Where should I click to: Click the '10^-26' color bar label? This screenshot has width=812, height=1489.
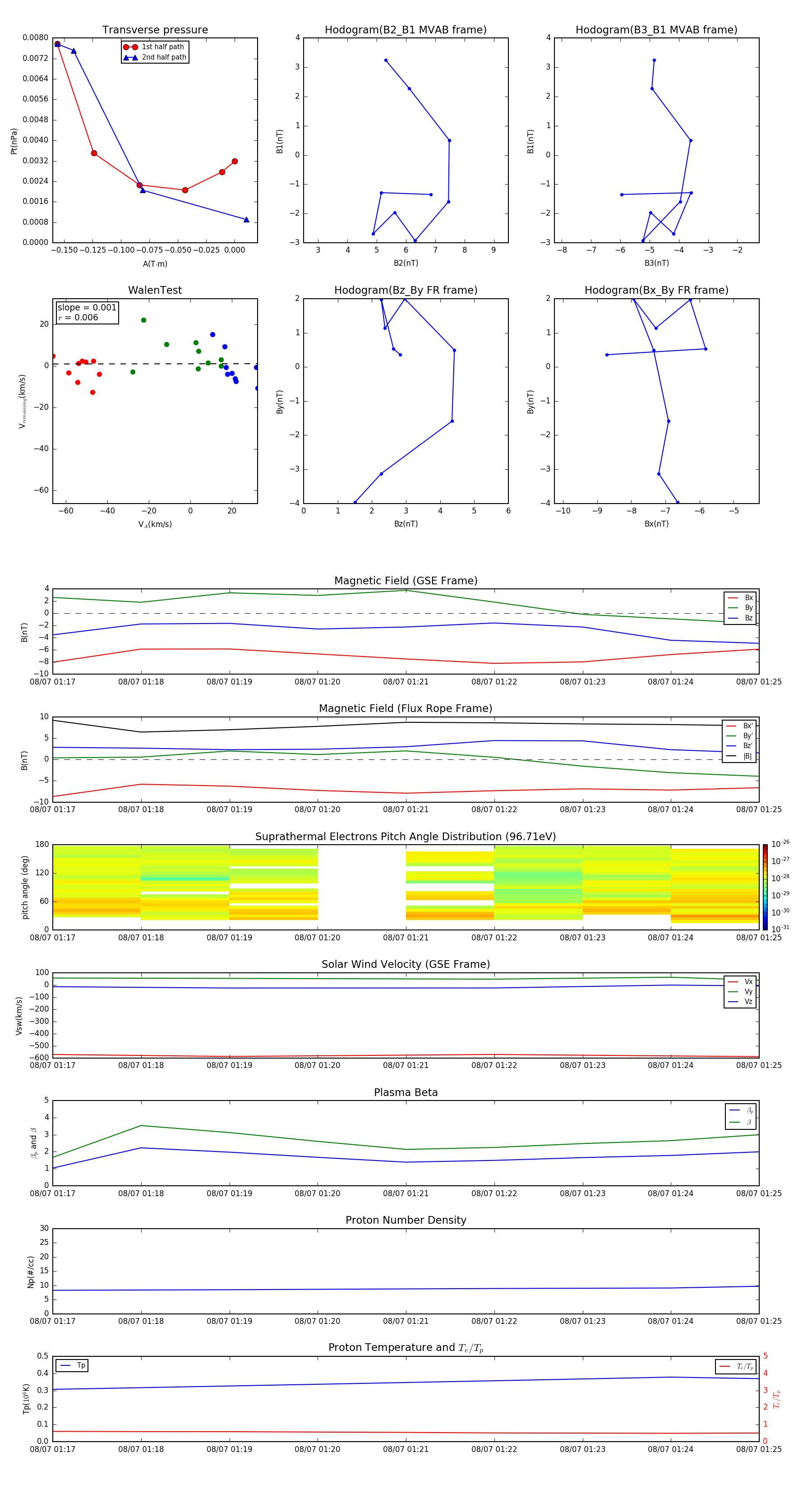[780, 844]
